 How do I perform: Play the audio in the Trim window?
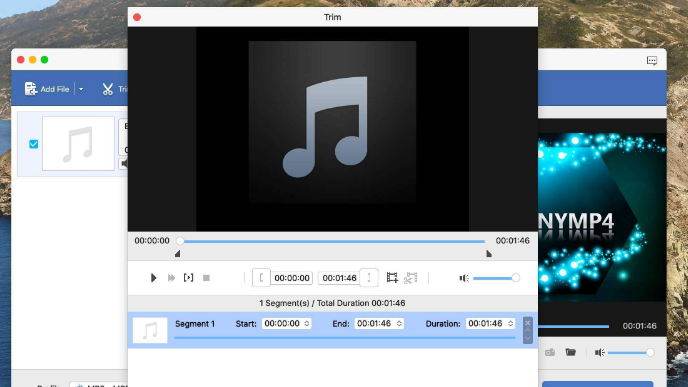click(x=153, y=278)
